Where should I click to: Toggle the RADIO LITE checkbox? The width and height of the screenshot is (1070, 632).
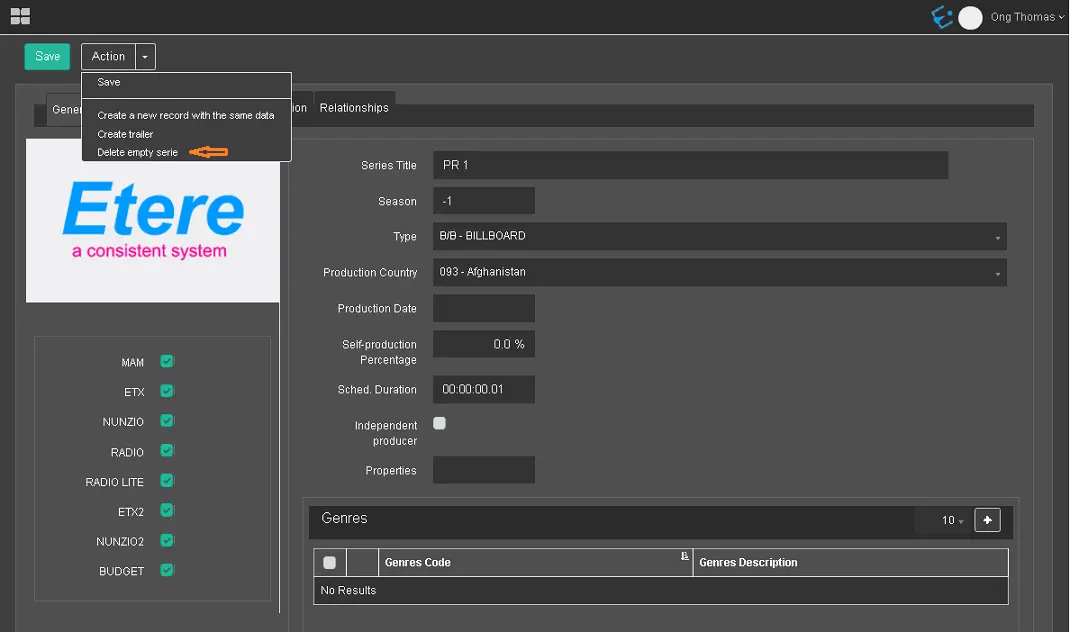pyautogui.click(x=167, y=481)
